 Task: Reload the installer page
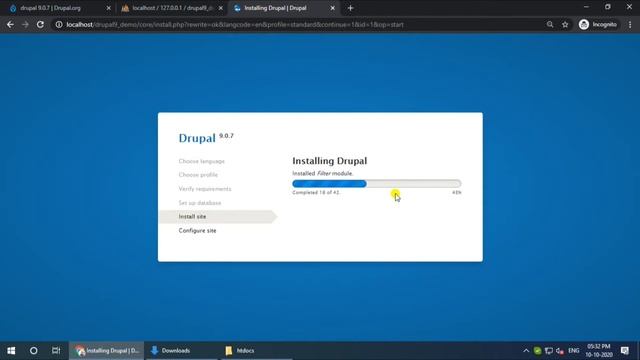[x=40, y=24]
